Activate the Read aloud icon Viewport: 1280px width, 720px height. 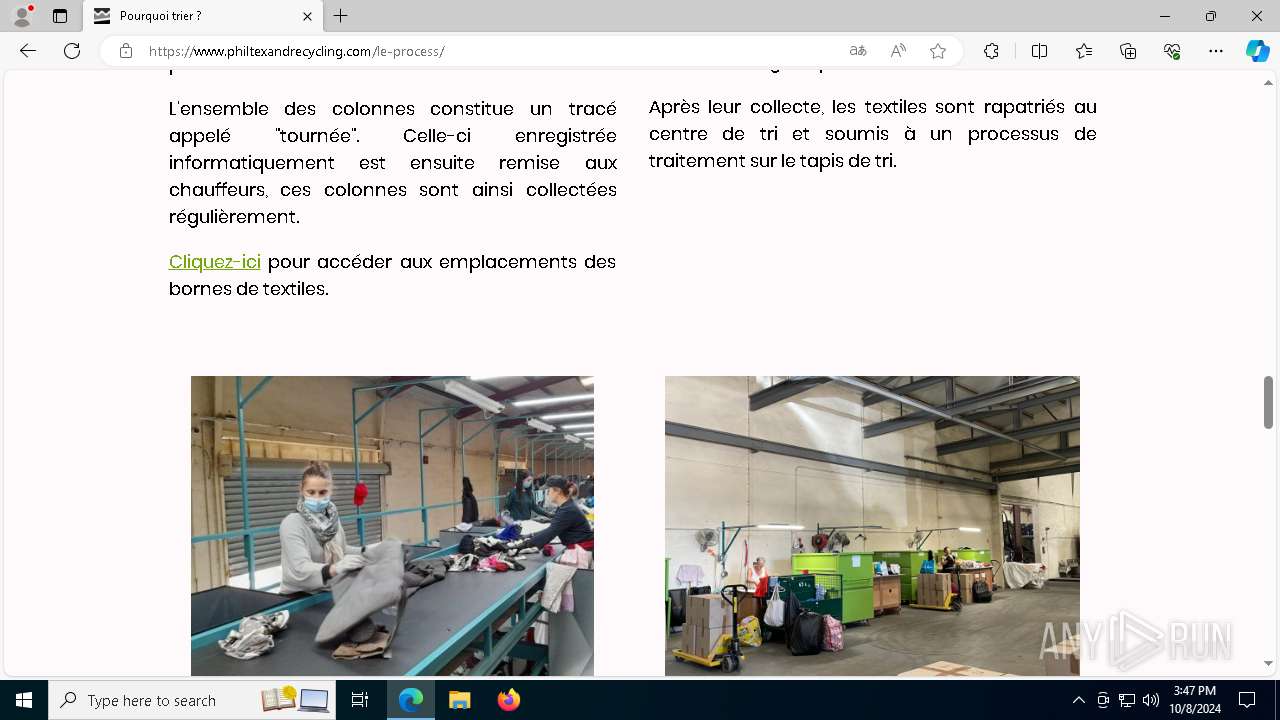(x=898, y=51)
